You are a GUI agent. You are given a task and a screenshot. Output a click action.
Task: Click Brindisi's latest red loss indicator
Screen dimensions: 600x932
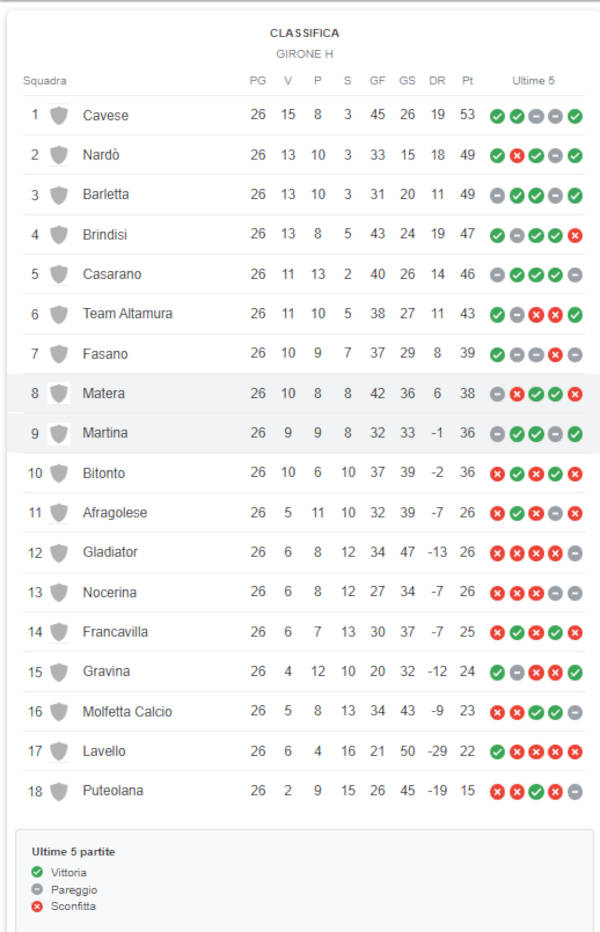(574, 235)
